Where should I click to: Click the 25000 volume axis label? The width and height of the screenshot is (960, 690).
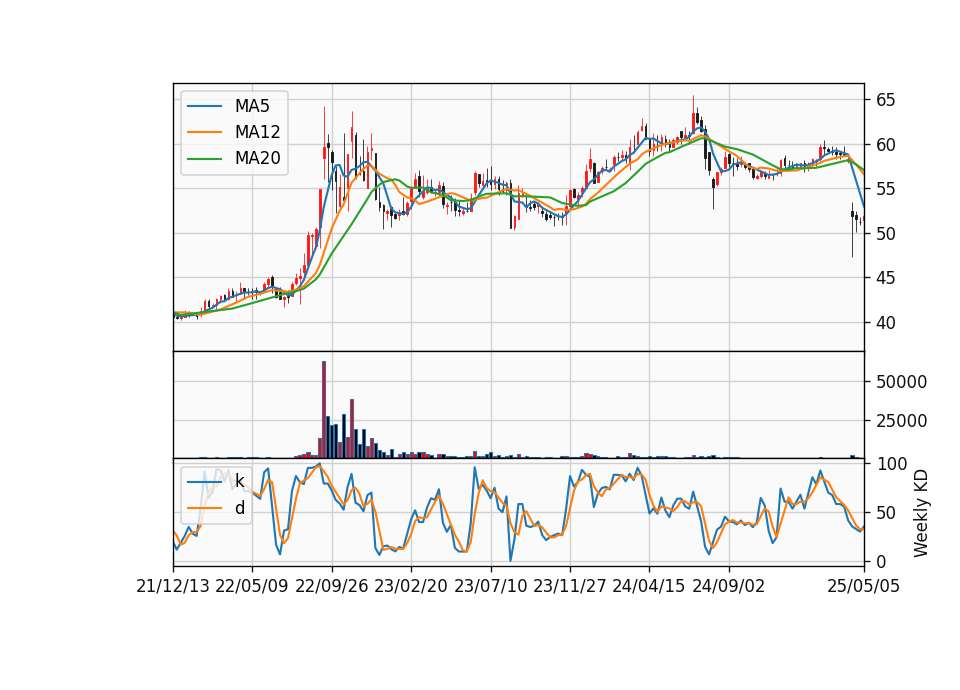pyautogui.click(x=901, y=421)
